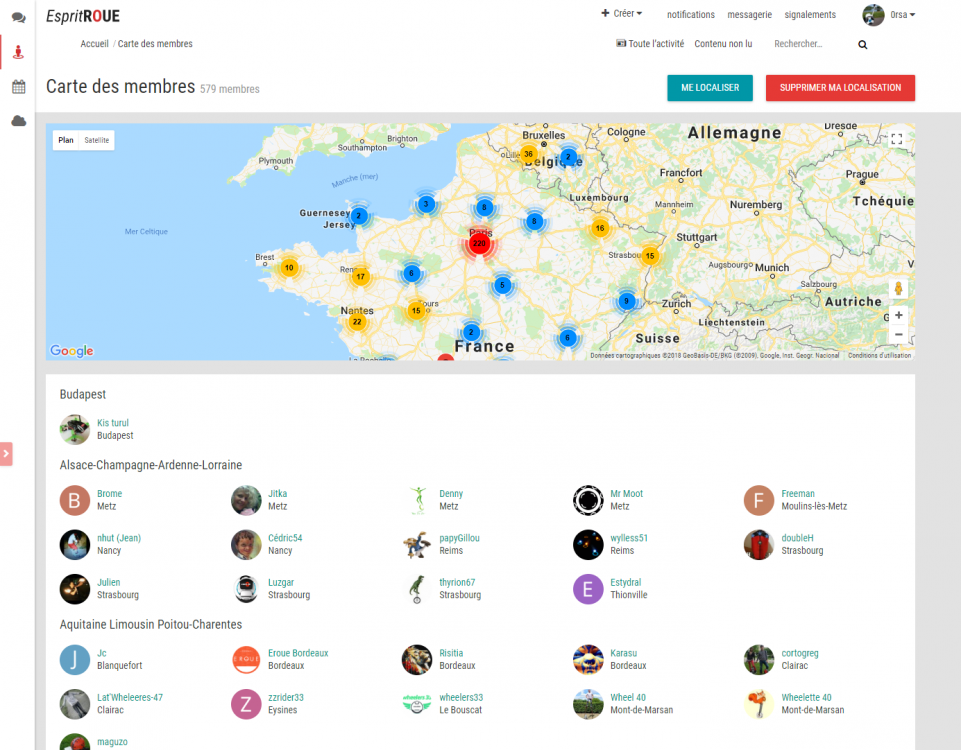961x750 pixels.
Task: Open nhut (Jean) member profile link
Action: click(119, 538)
